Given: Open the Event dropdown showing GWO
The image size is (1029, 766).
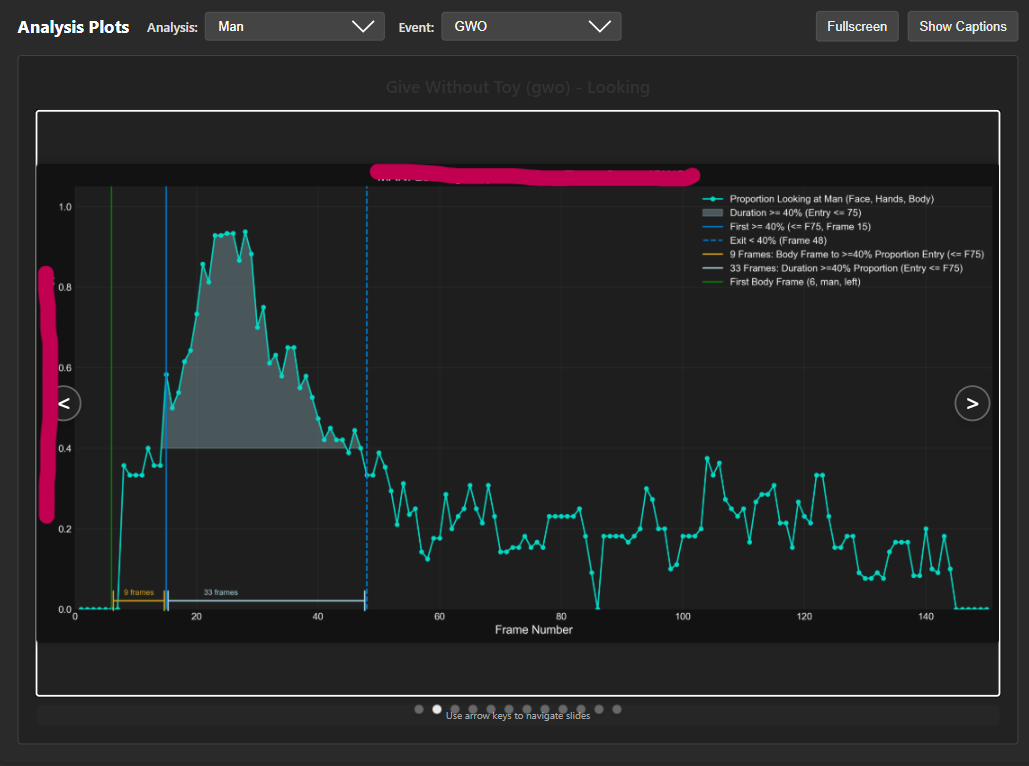Looking at the screenshot, I should [531, 27].
